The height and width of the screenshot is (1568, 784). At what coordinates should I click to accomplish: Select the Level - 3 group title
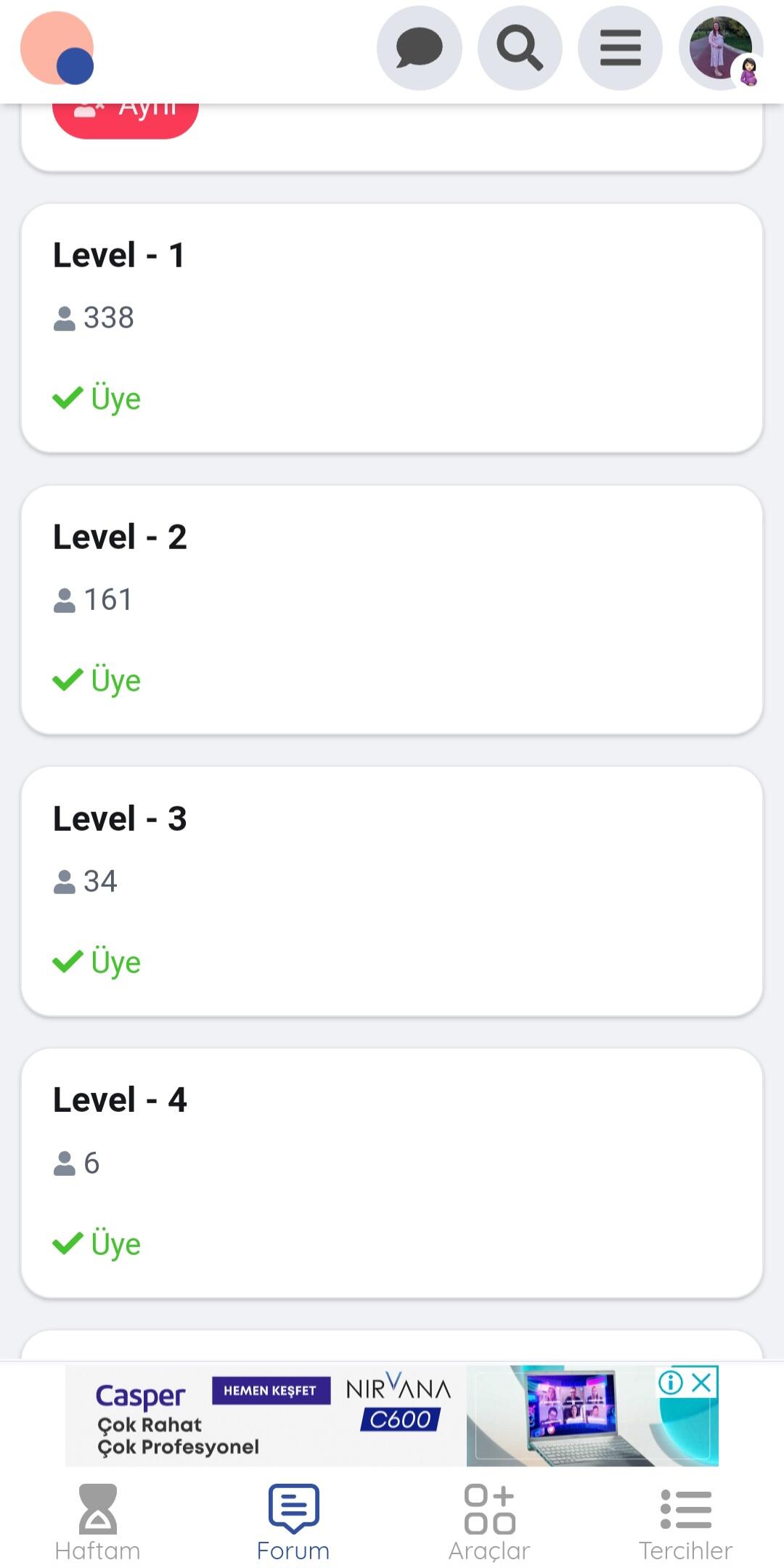(120, 819)
